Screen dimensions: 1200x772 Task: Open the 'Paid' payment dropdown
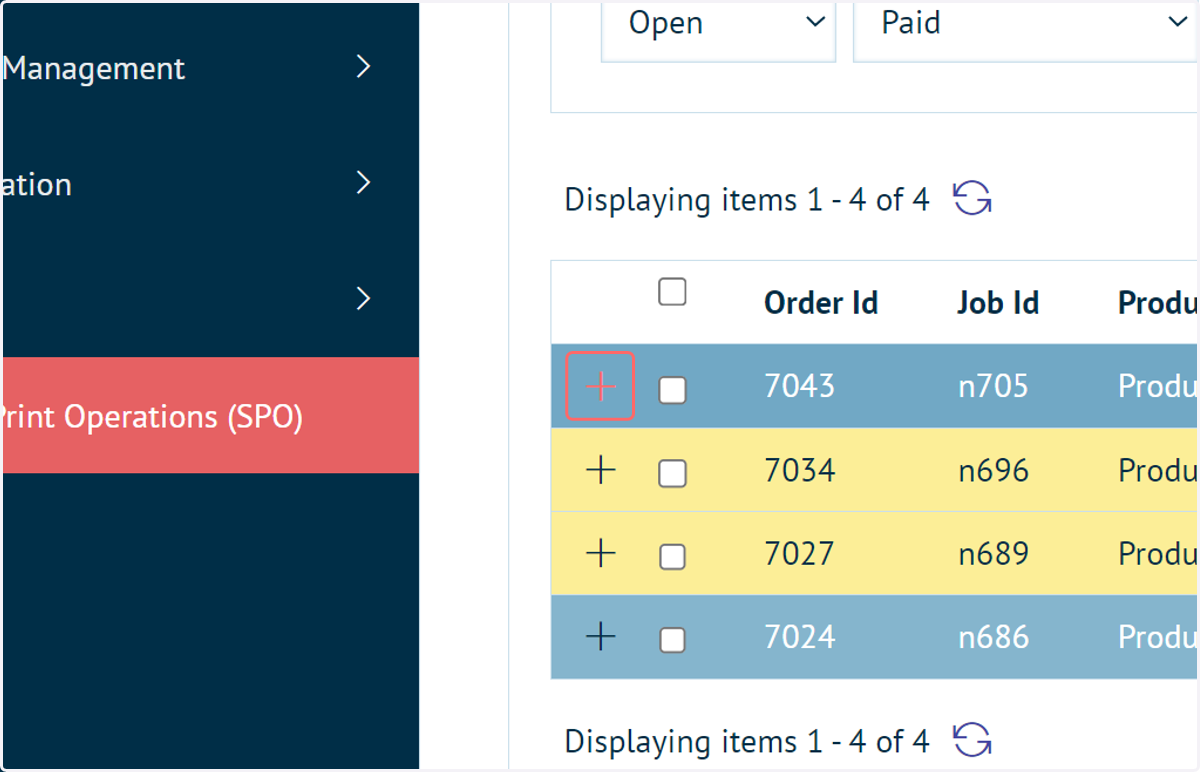tap(1025, 26)
